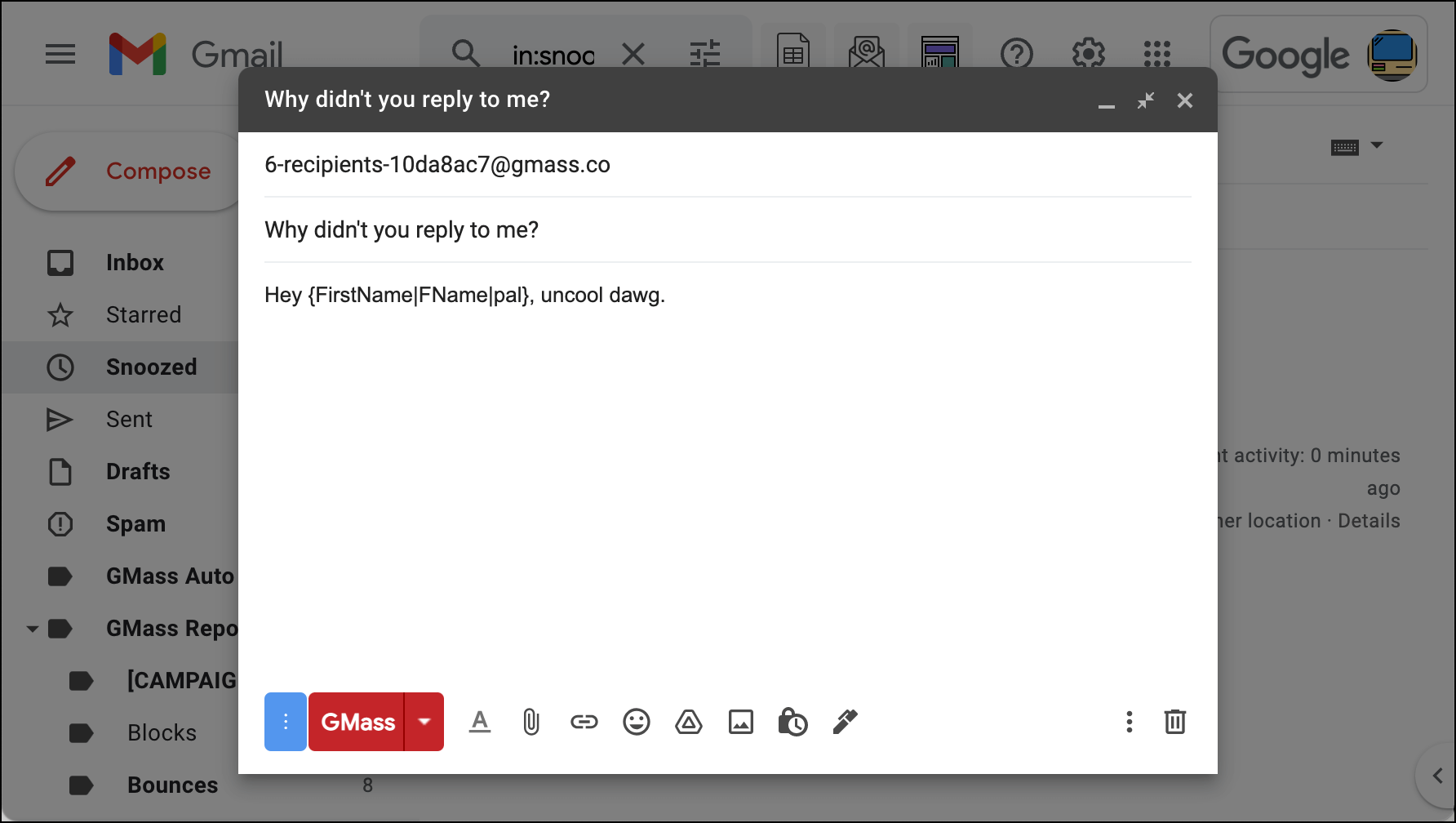Open the Blocks sublabel
Image resolution: width=1456 pixels, height=823 pixels.
coord(162,733)
